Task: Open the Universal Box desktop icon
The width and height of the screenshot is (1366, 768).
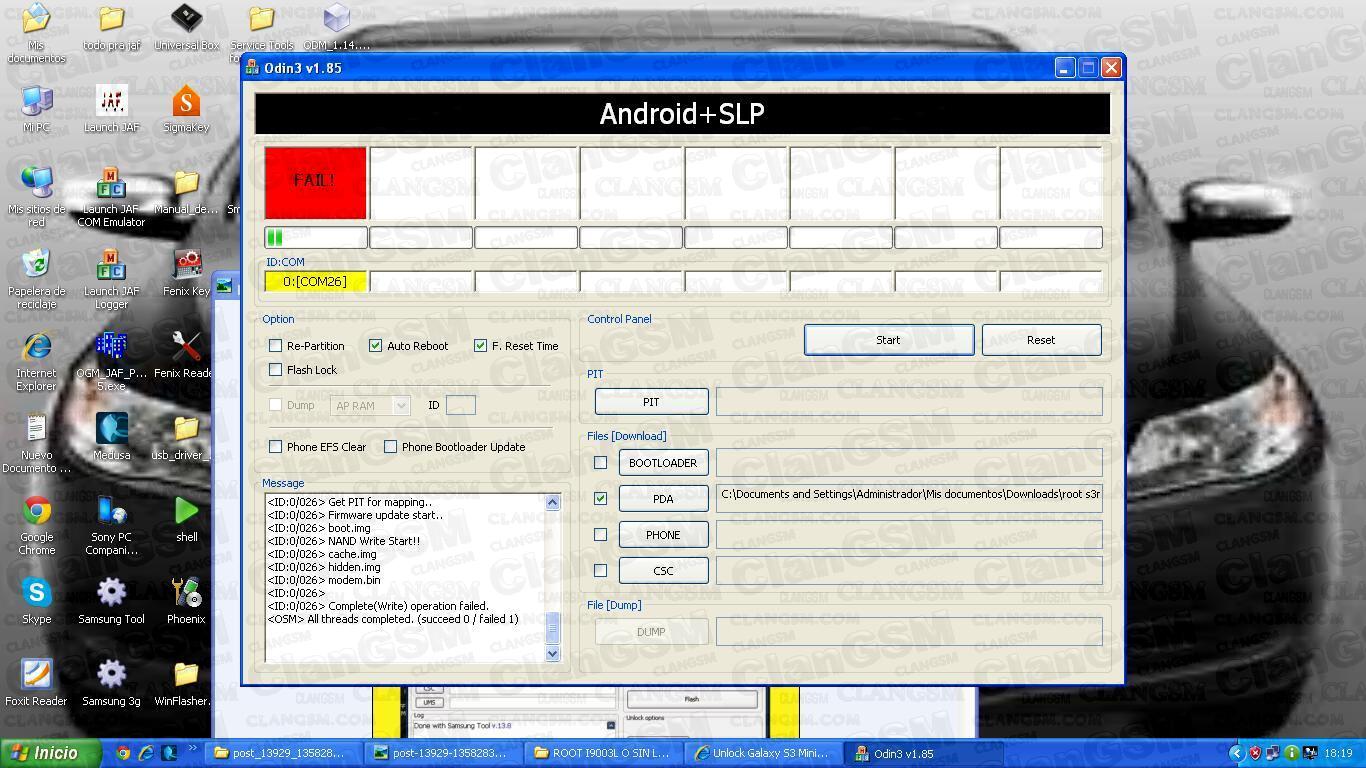Action: click(x=186, y=27)
